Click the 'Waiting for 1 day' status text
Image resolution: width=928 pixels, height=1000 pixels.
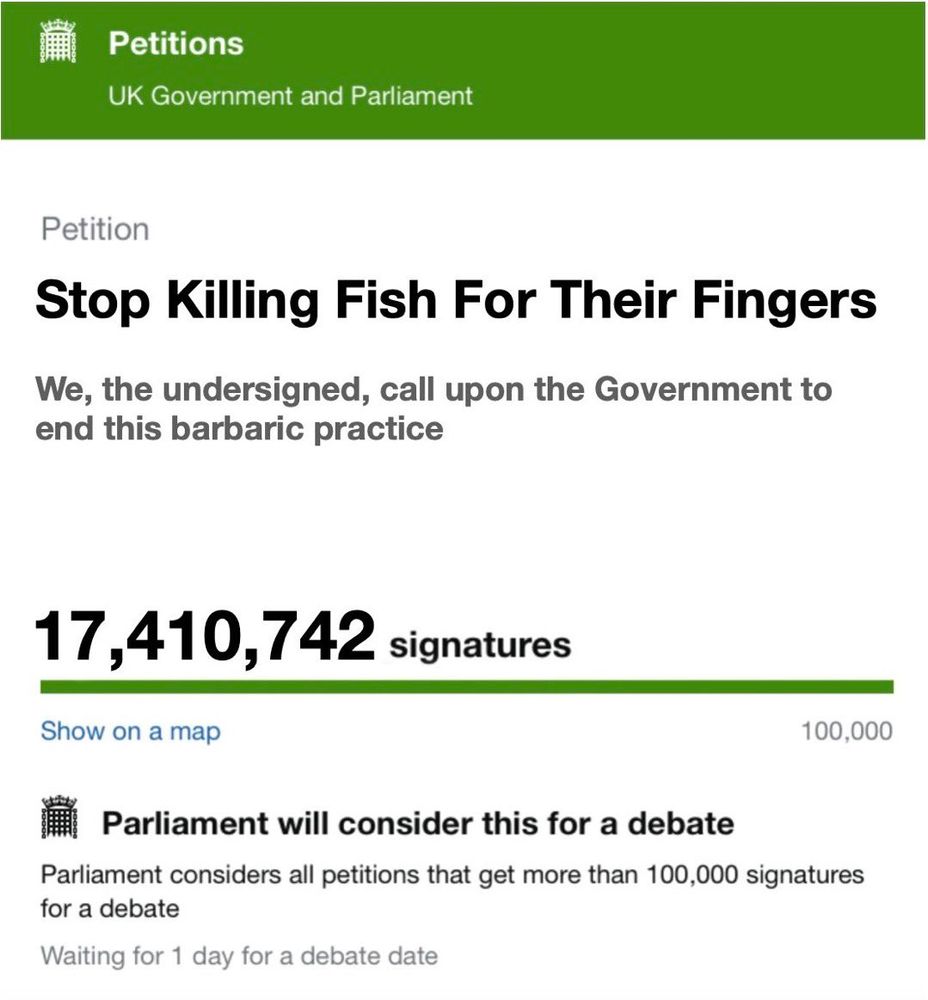[239, 957]
